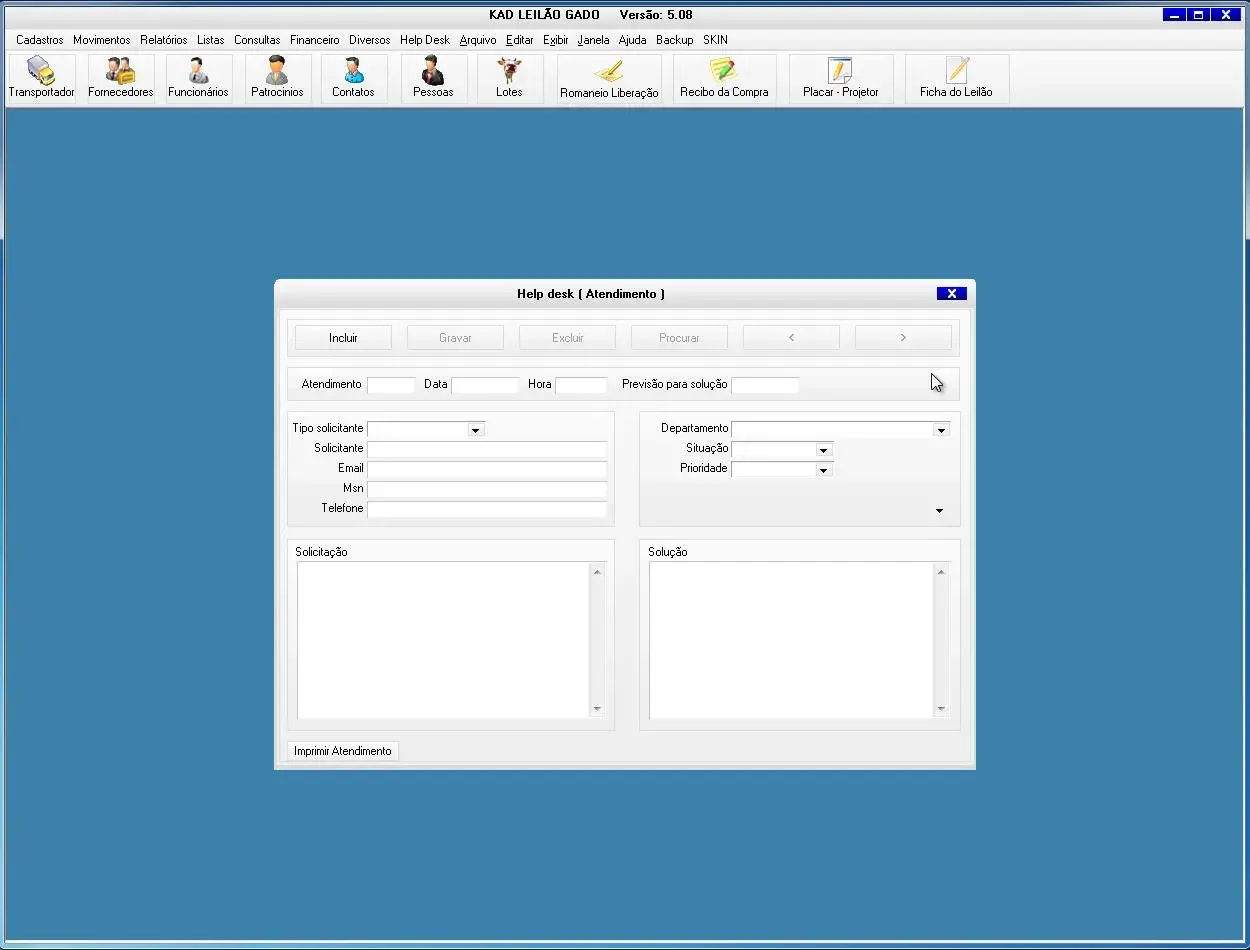Open the Contatos toolbar icon
The width and height of the screenshot is (1250, 950).
[353, 79]
